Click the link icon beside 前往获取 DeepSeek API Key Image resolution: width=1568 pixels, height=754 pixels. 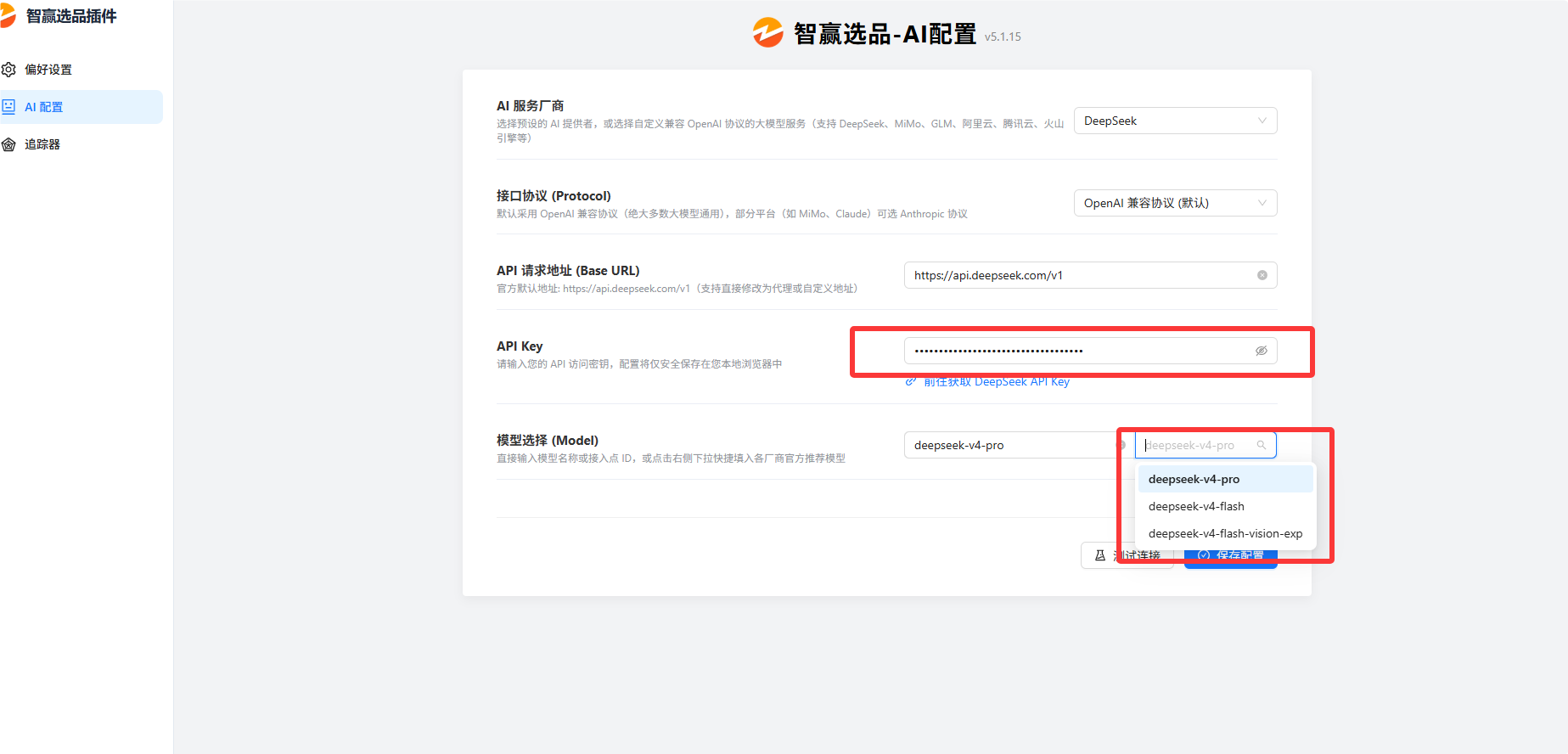pyautogui.click(x=910, y=382)
